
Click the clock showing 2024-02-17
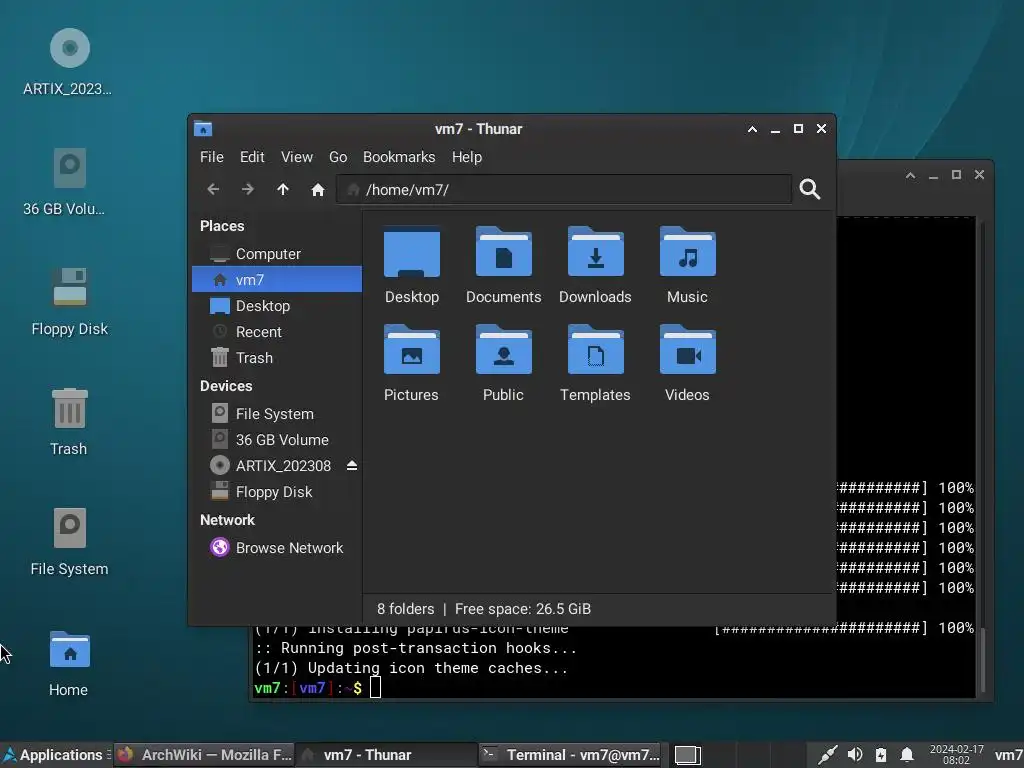pos(956,755)
